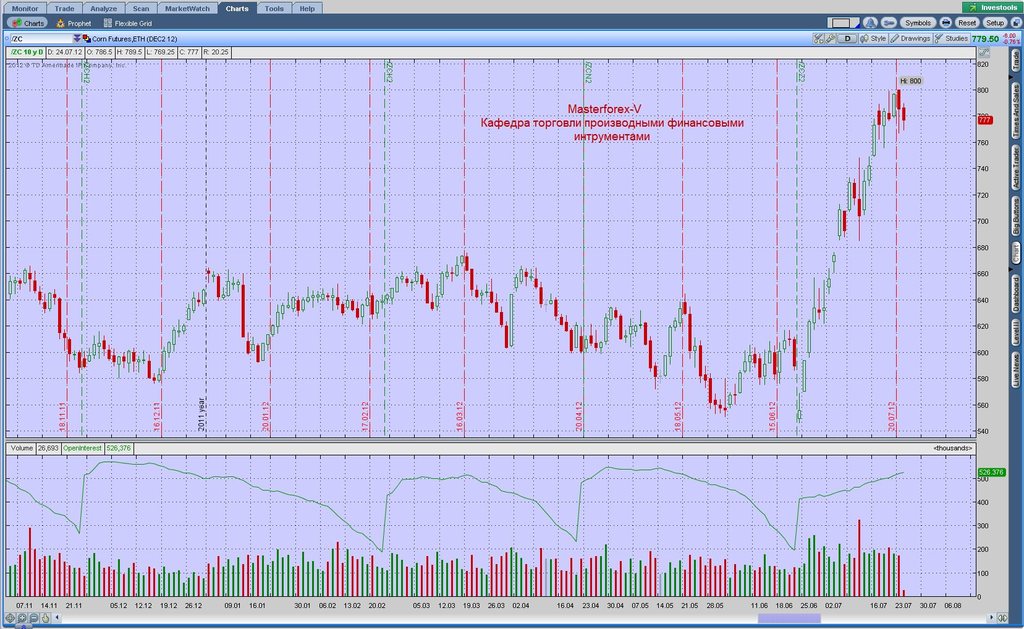Open the Setup menu
Viewport: 1024px width, 629px height.
click(x=995, y=23)
